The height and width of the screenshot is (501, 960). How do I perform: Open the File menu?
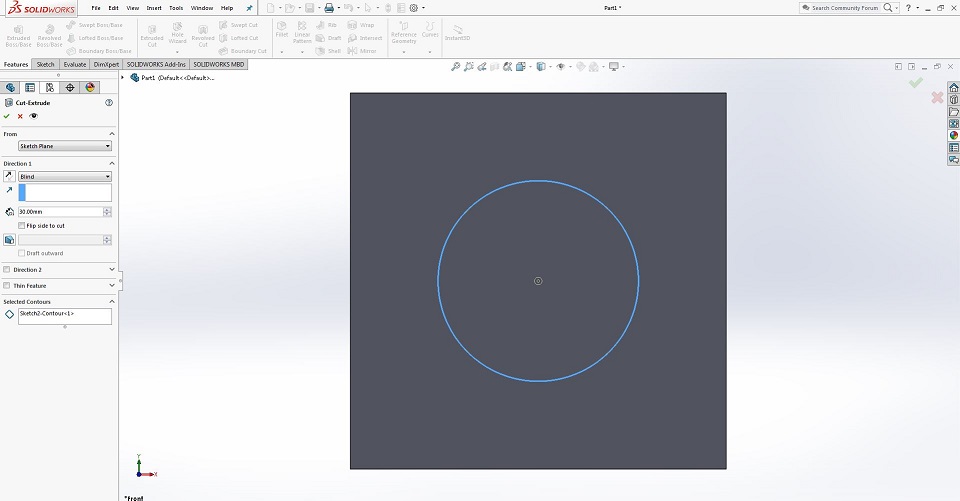click(x=96, y=8)
